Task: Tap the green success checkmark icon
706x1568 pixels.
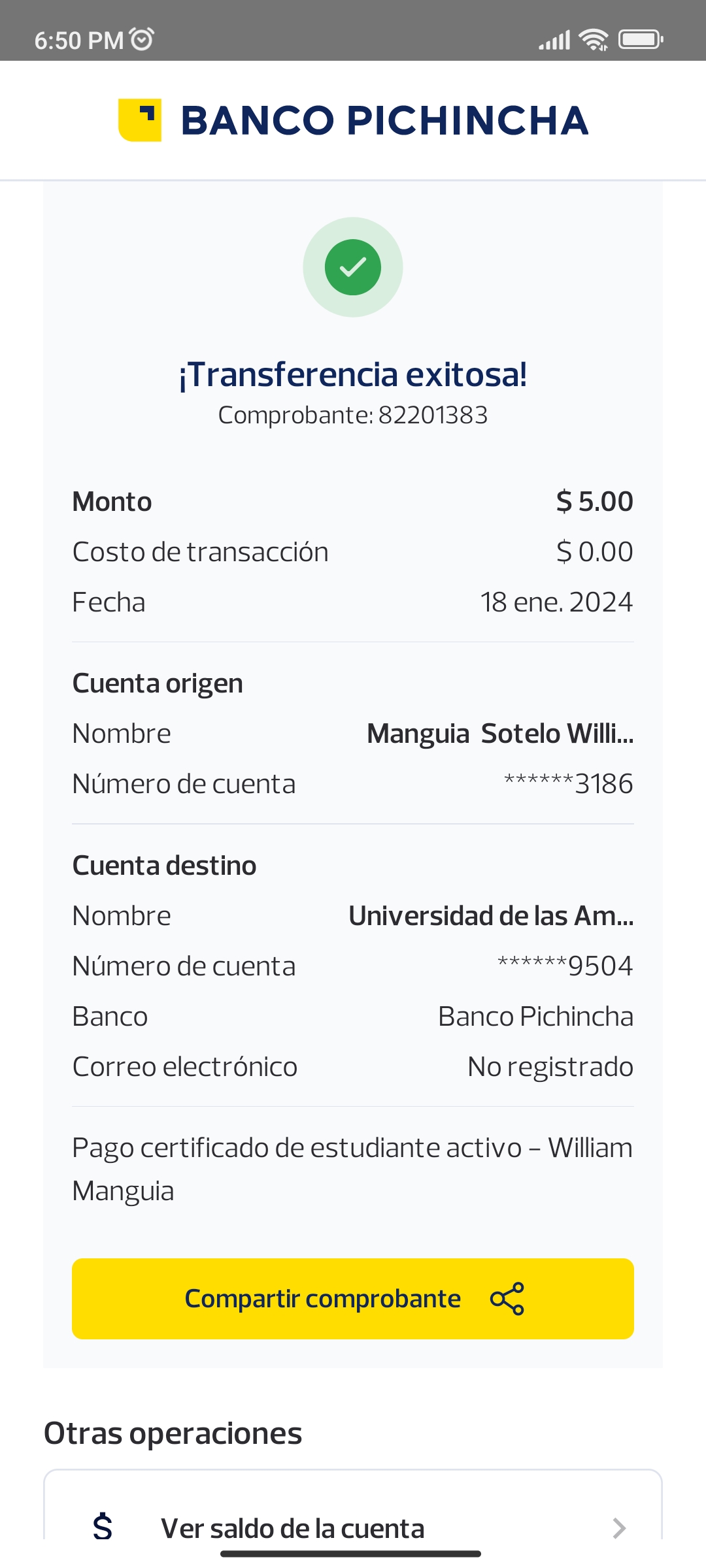Action: (353, 267)
